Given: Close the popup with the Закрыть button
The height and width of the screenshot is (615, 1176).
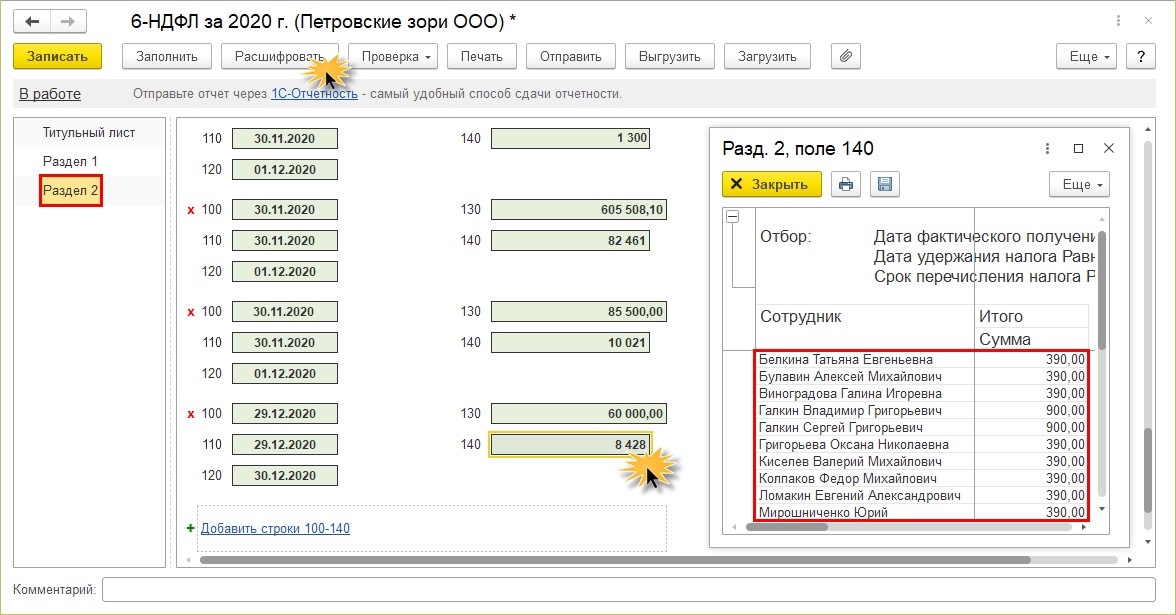Looking at the screenshot, I should 772,184.
